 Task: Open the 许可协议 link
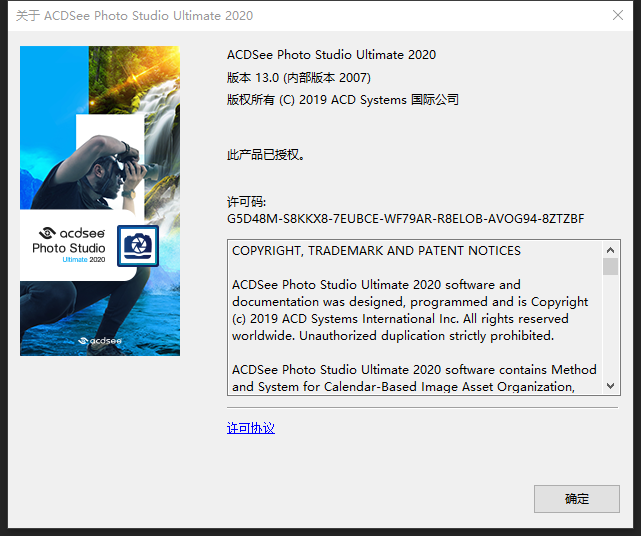click(250, 428)
